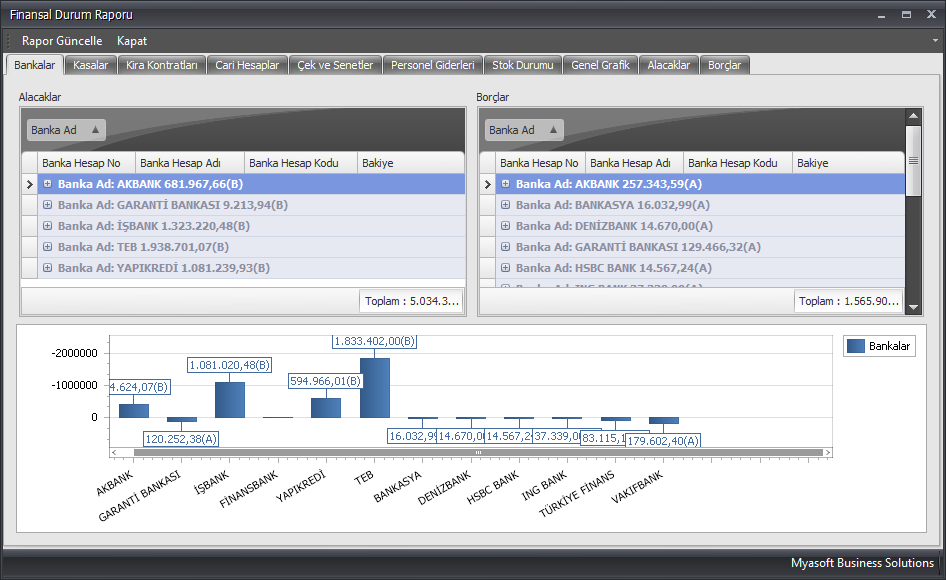Click the 1.081.020,48(B) chart label
Screen dimensions: 946x580
tap(229, 365)
